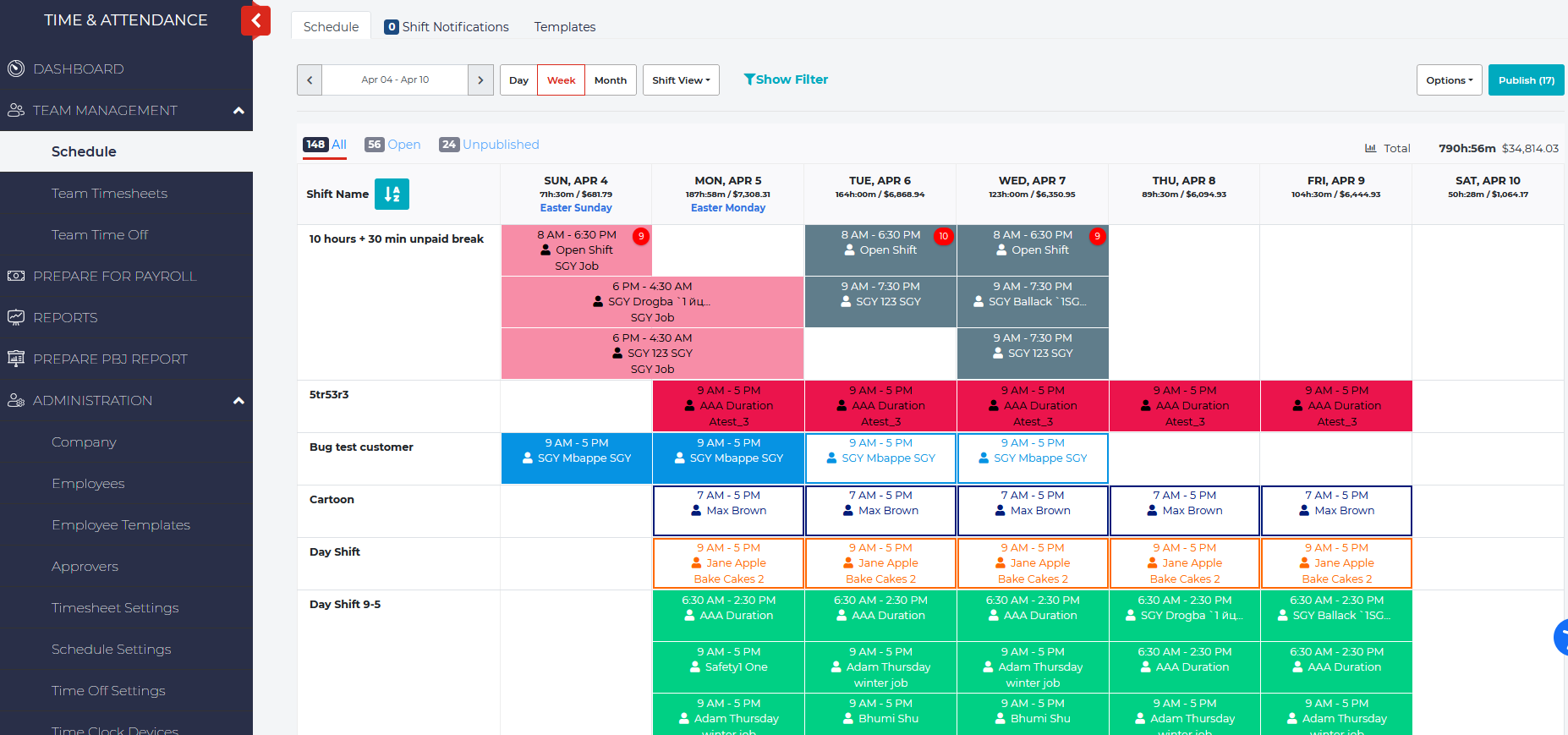Advance to next week with right arrow
1568x735 pixels.
click(x=480, y=80)
